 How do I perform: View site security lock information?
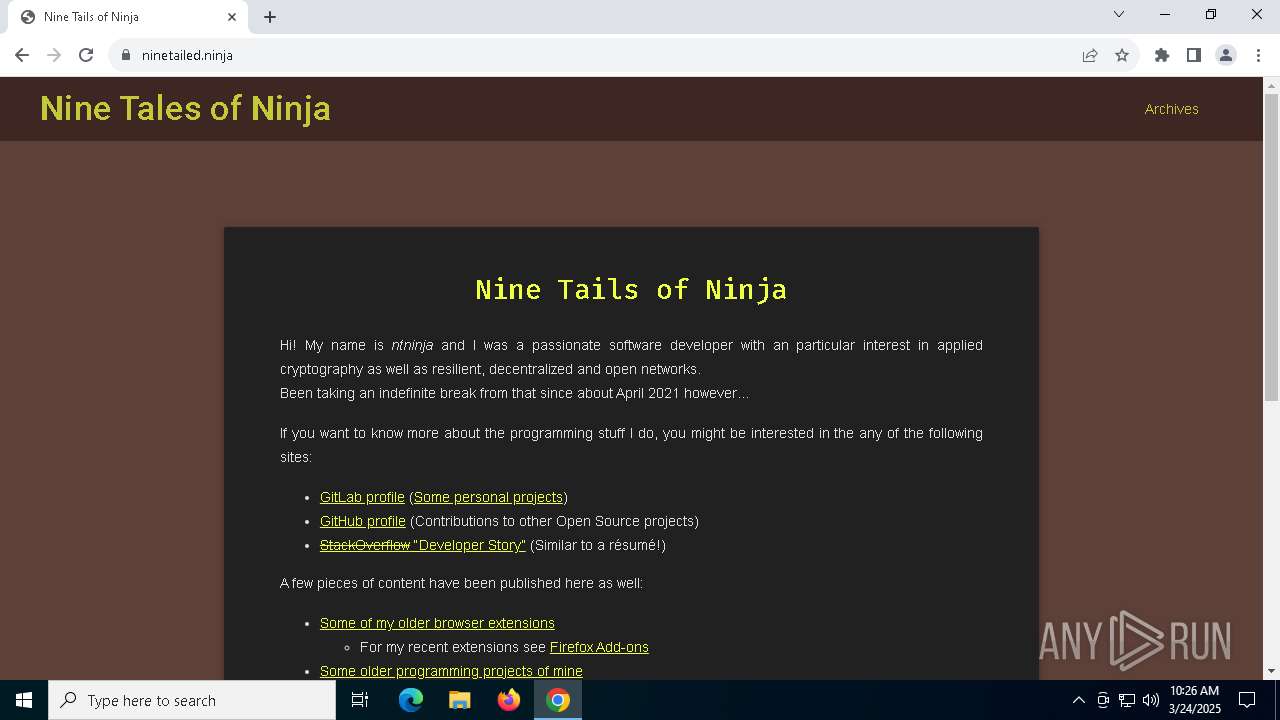[126, 55]
